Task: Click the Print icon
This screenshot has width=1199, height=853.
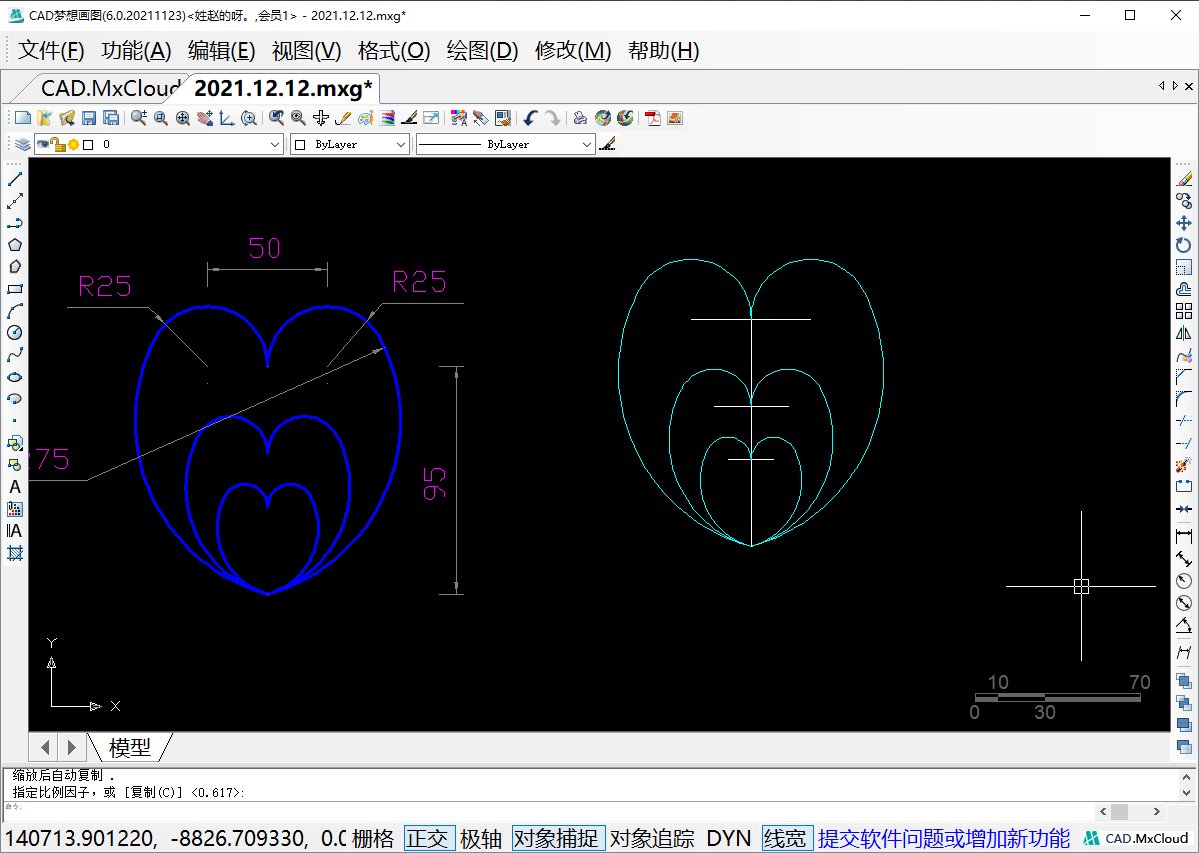Action: coord(580,118)
